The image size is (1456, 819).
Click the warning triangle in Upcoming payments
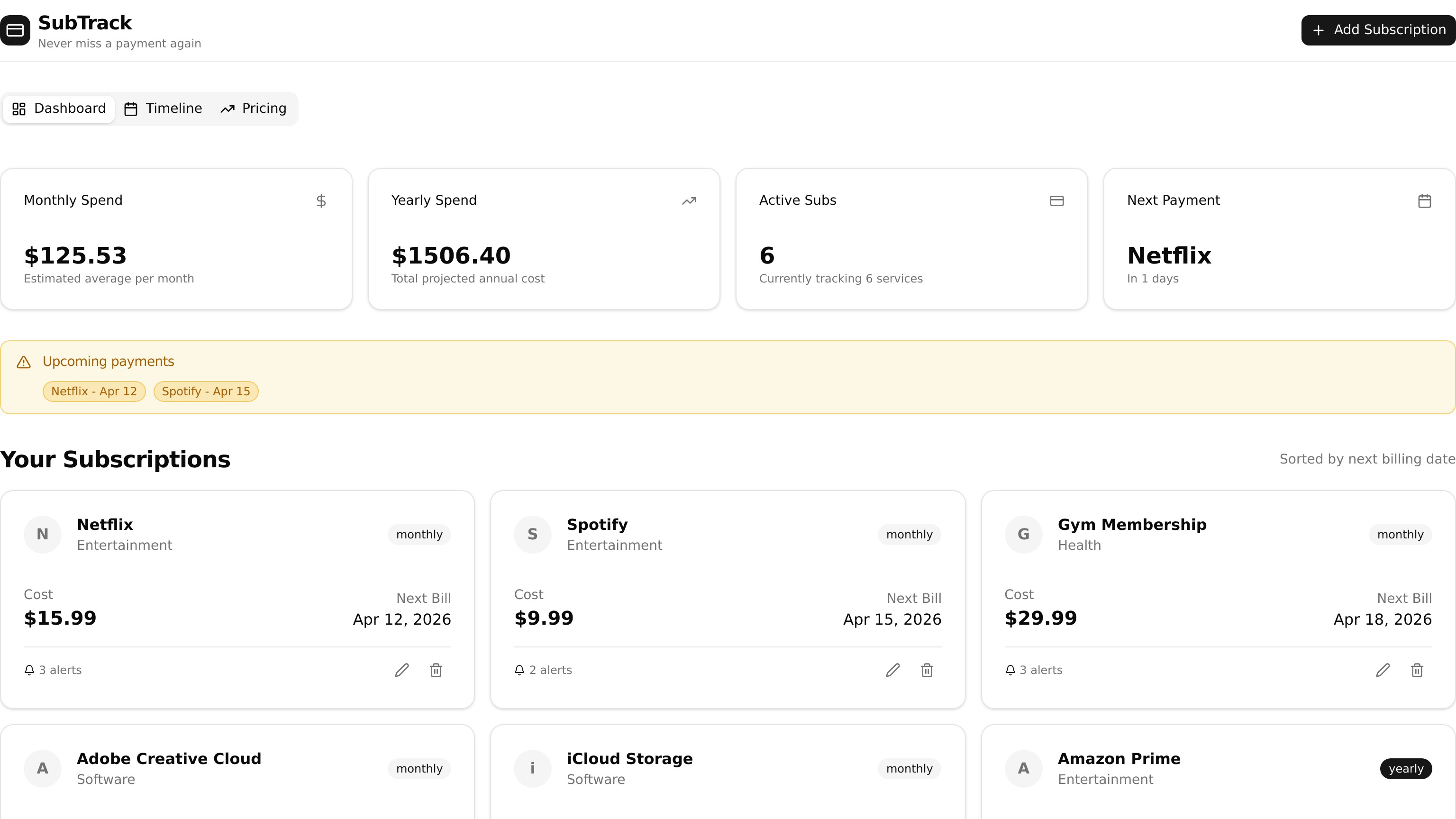[x=24, y=362]
